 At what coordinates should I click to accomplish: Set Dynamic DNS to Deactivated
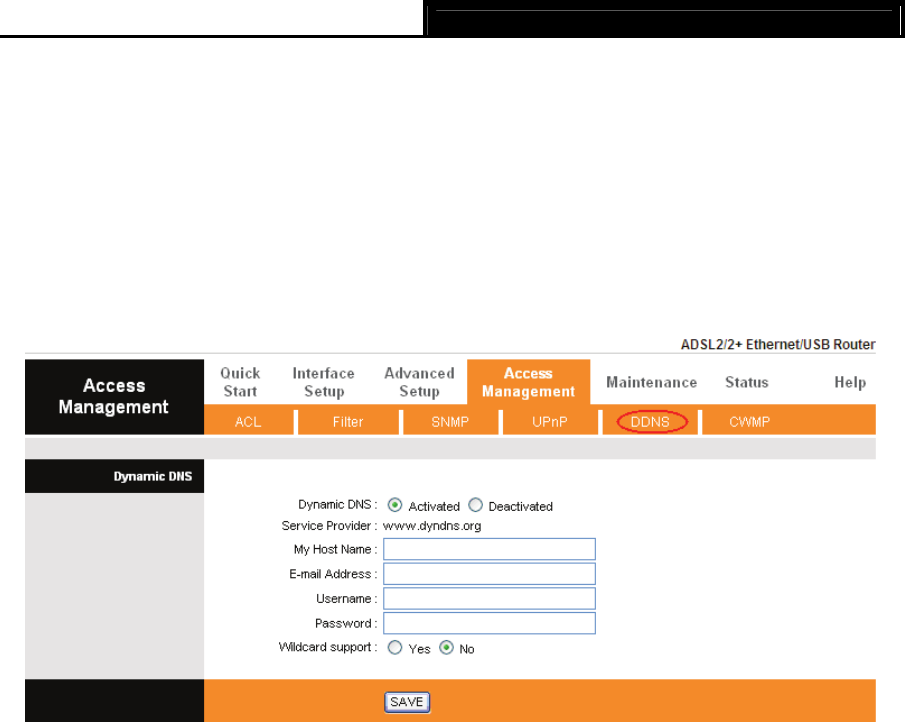pyautogui.click(x=475, y=505)
